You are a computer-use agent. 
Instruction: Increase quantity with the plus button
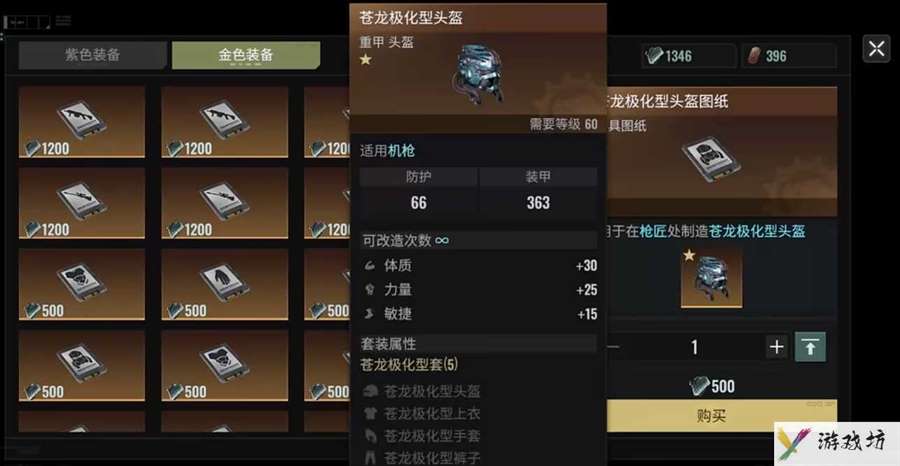tap(776, 347)
